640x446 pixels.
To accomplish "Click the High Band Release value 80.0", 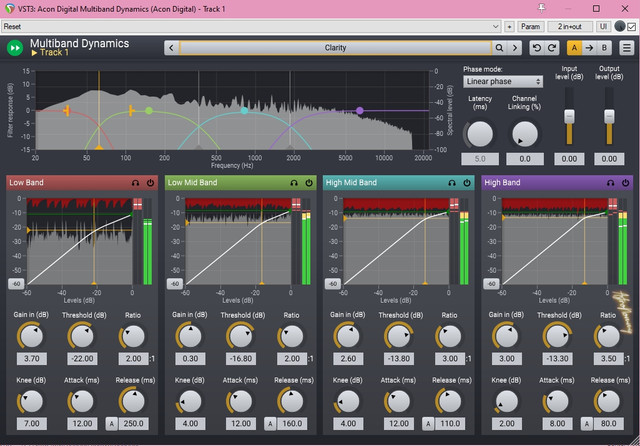I will 608,424.
